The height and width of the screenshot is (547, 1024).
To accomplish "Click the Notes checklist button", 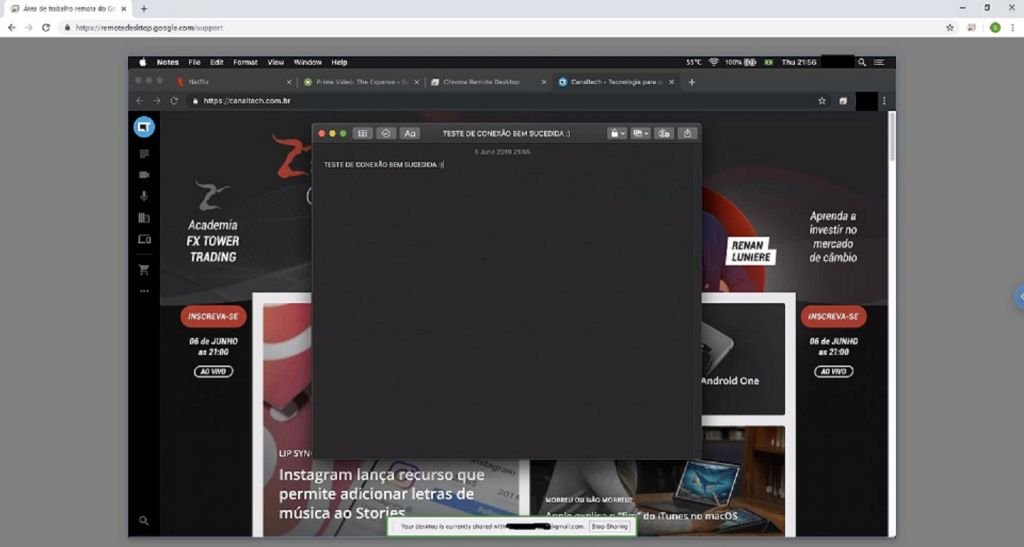I will (x=385, y=133).
